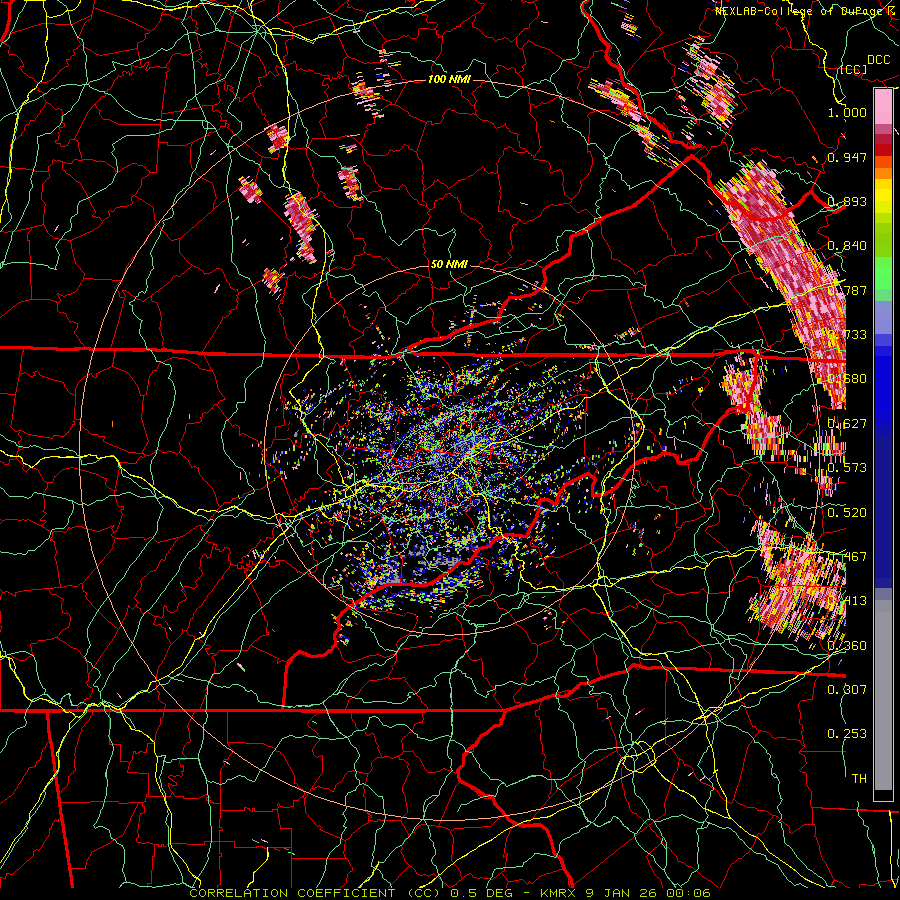The height and width of the screenshot is (900, 900).
Task: Click the 0.893 value on the scale
Action: coord(847,201)
